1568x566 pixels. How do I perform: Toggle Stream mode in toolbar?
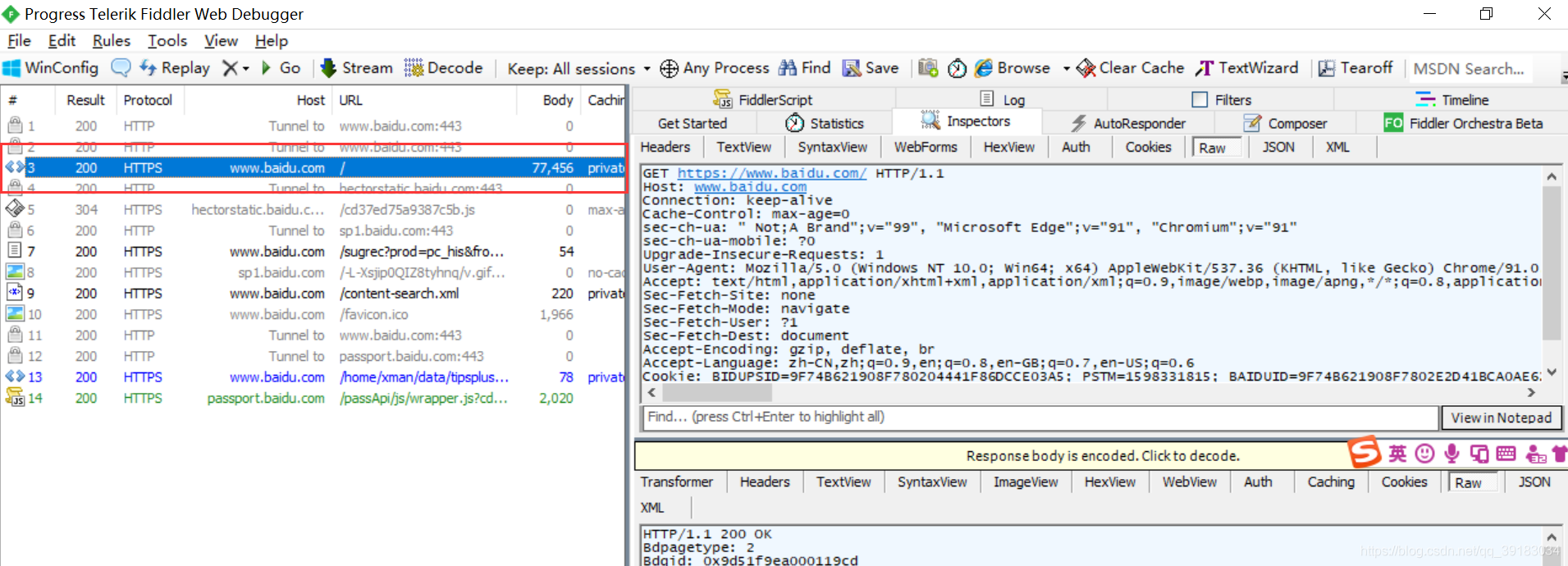tap(356, 68)
